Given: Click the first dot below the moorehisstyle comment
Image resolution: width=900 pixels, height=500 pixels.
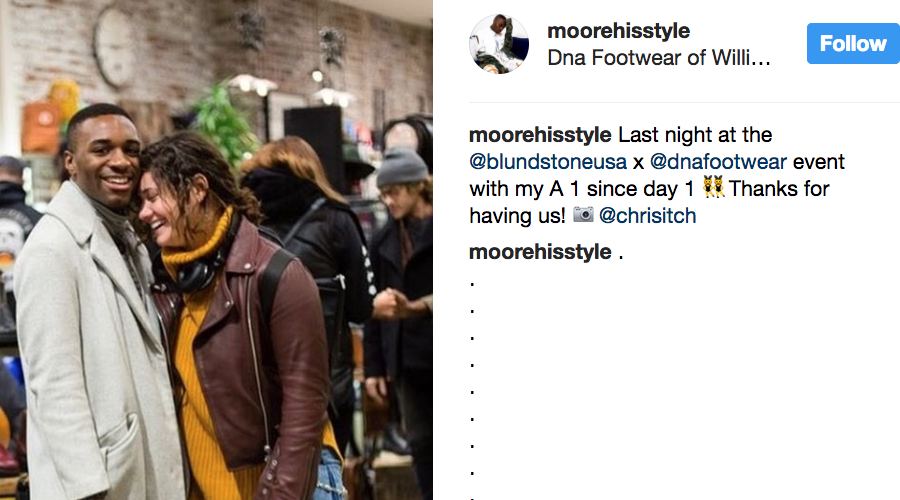Looking at the screenshot, I should (x=472, y=284).
